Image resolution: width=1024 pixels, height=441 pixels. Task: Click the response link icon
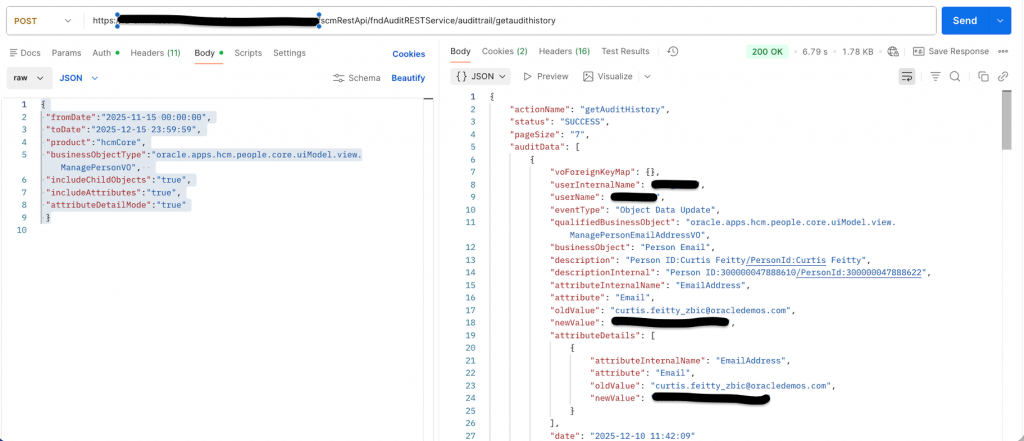pos(1004,76)
